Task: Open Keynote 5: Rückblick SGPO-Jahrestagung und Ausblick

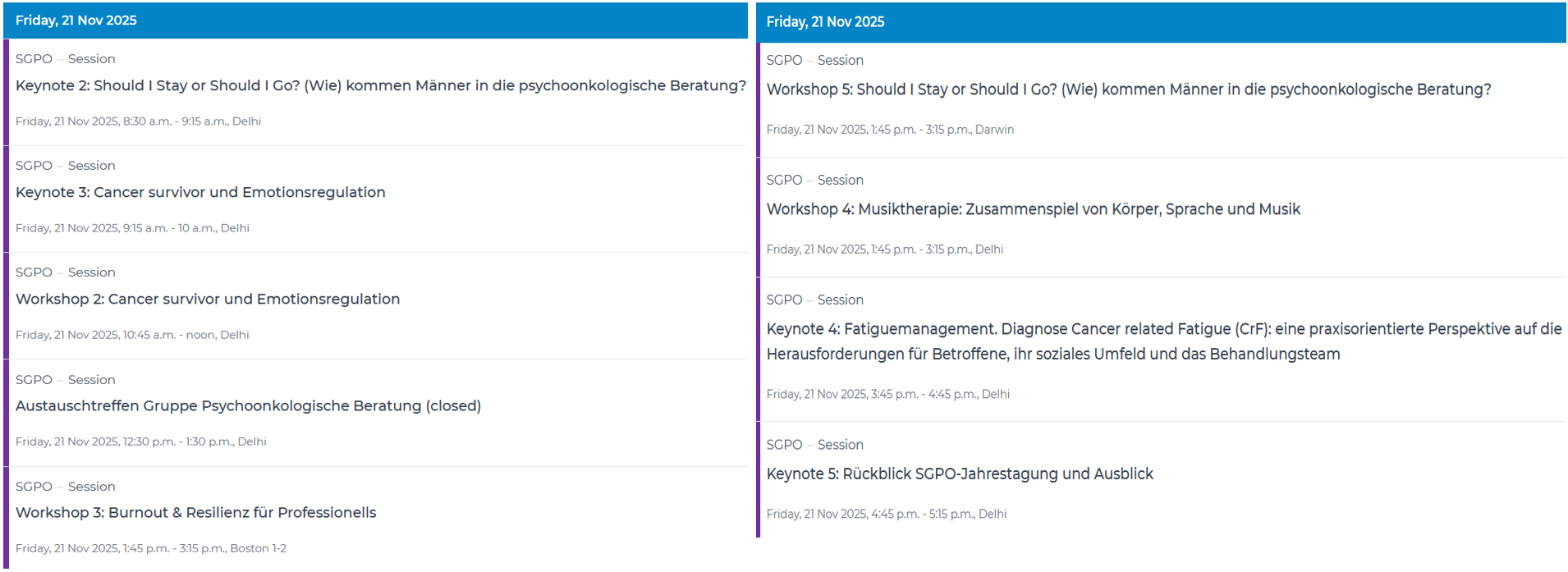Action: coord(959,474)
